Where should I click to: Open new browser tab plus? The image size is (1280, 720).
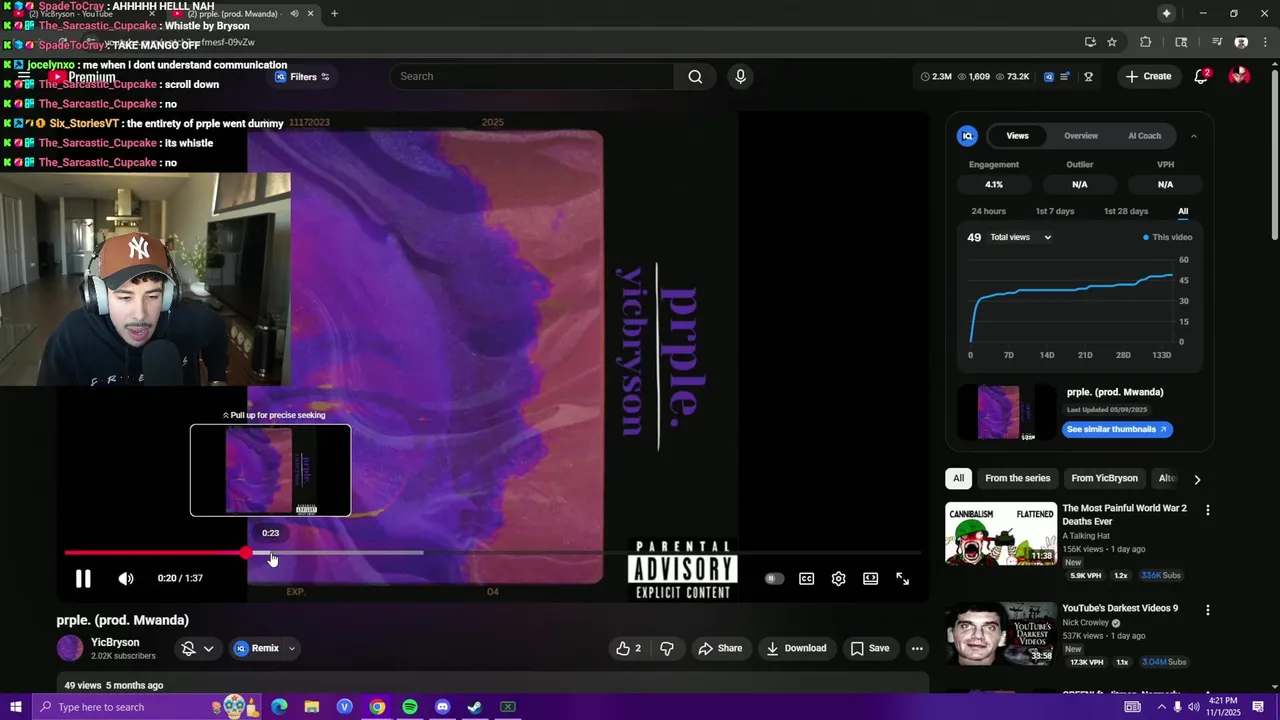click(x=334, y=14)
